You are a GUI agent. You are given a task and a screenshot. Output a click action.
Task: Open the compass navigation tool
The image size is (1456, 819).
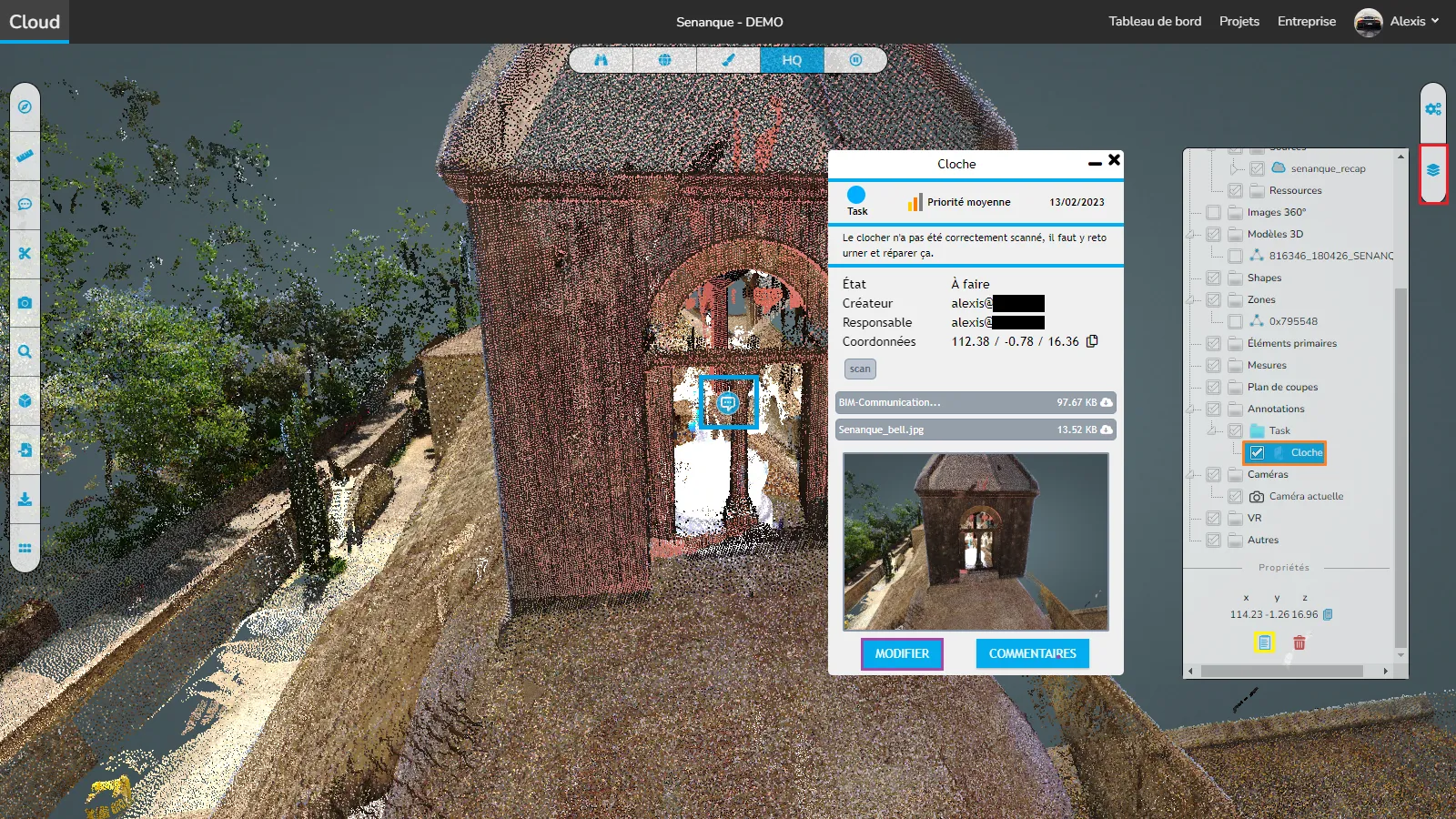pyautogui.click(x=25, y=106)
